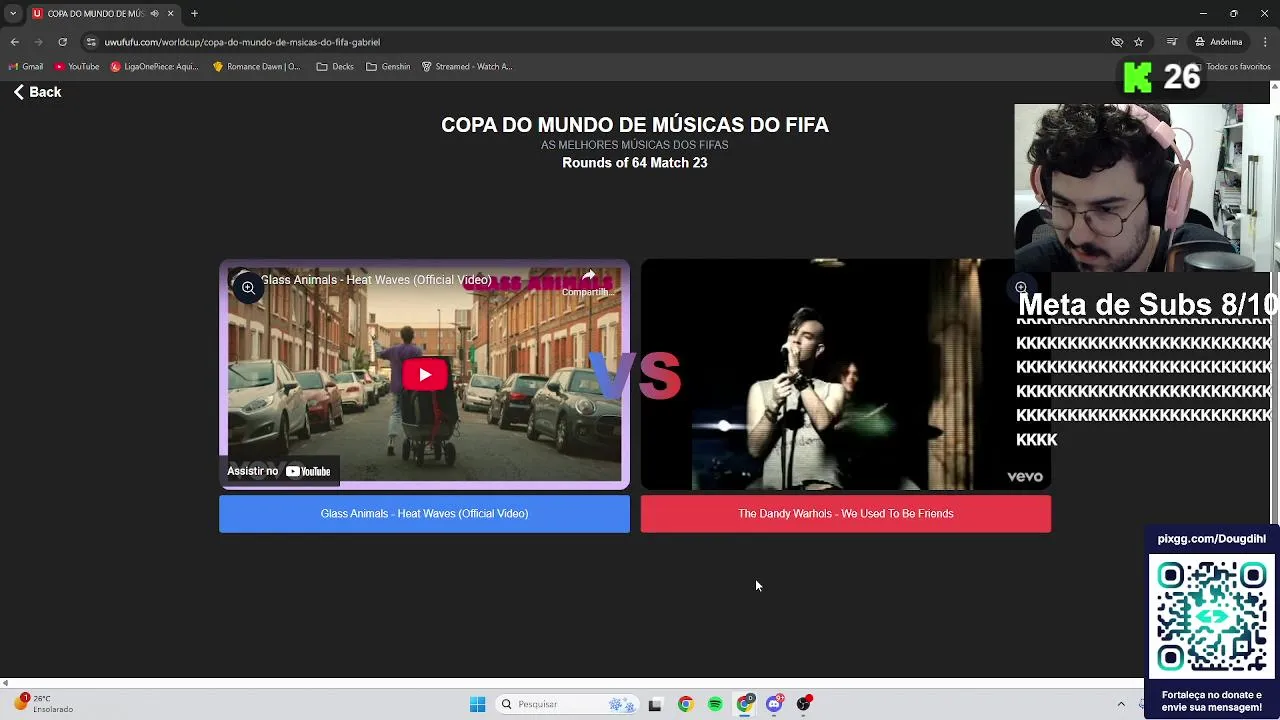
Task: Bookmark this page with the star icon
Action: pos(1138,42)
